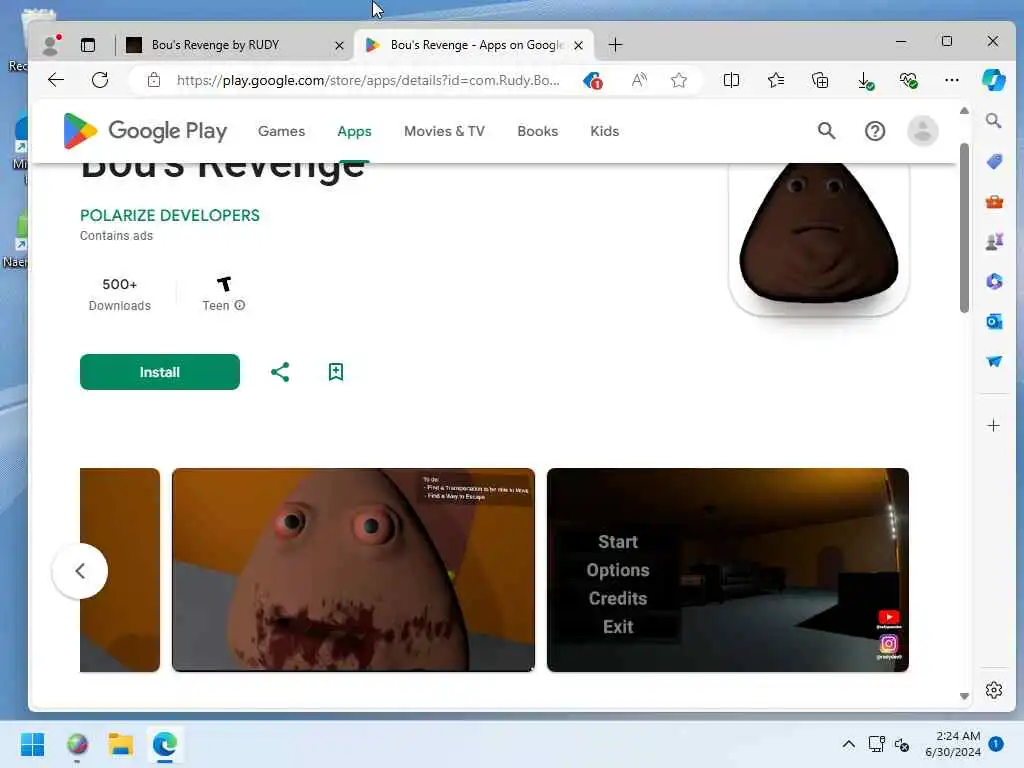Open split screen view

(731, 80)
